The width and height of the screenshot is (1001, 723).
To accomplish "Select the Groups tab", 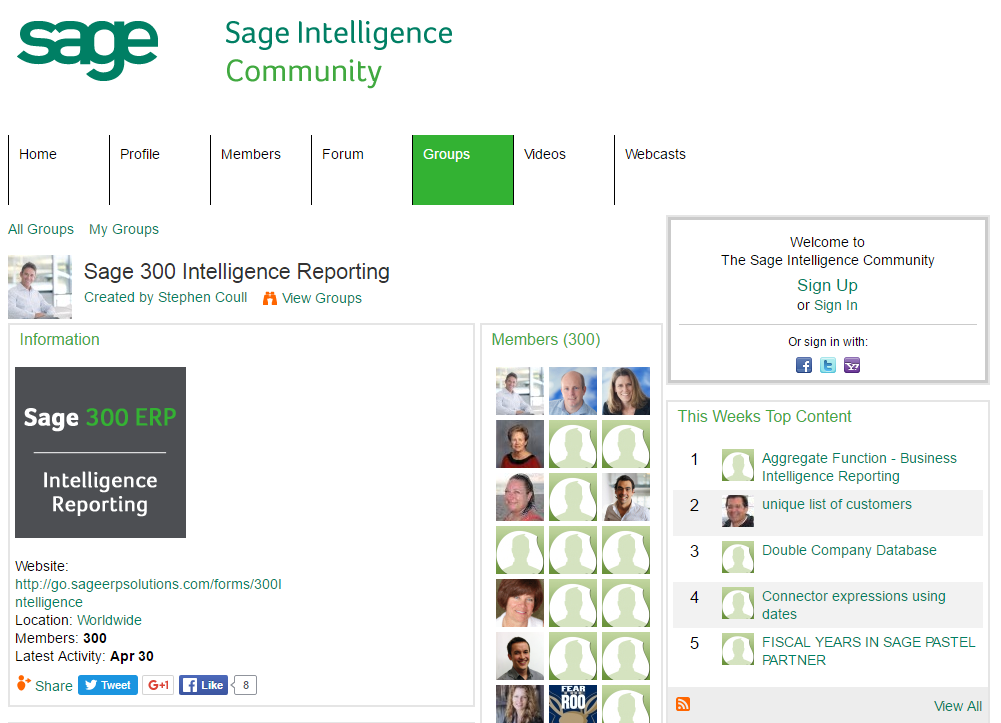I will [463, 170].
